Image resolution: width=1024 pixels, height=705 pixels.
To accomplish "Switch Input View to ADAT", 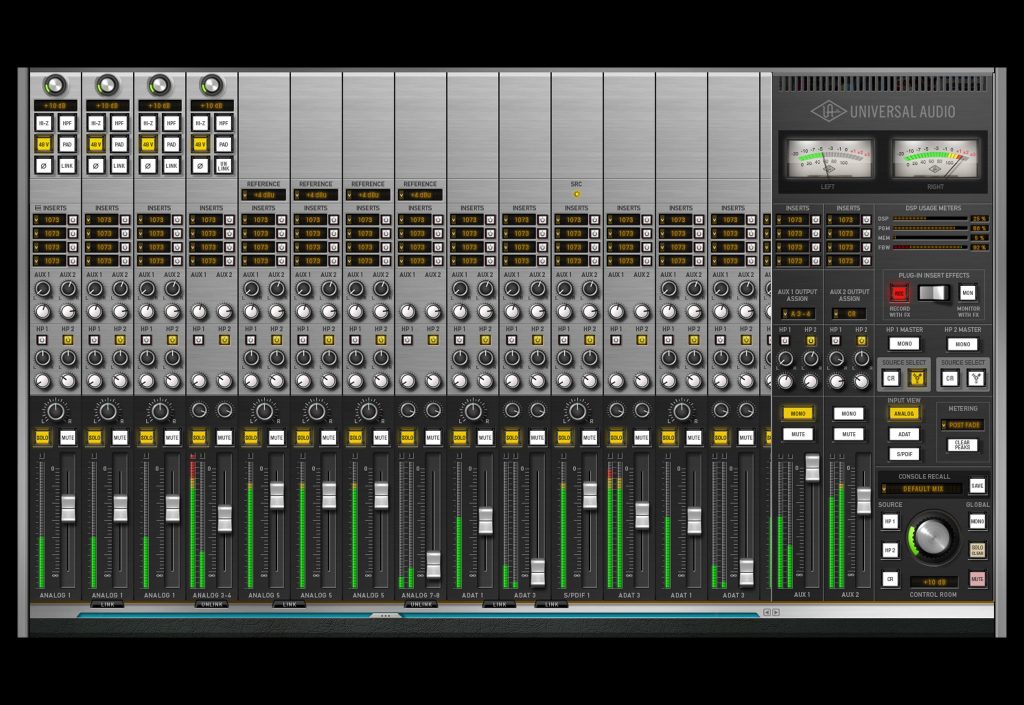I will (904, 434).
